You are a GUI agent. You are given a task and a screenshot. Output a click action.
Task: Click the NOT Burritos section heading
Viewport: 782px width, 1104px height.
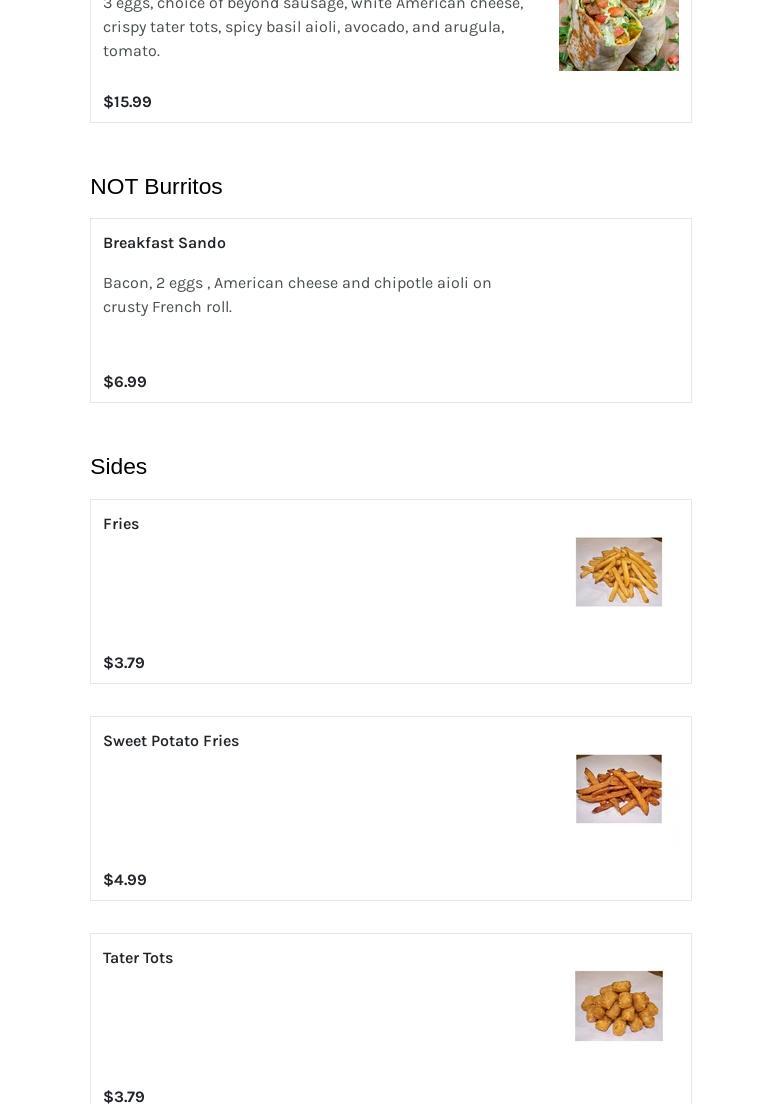[156, 187]
